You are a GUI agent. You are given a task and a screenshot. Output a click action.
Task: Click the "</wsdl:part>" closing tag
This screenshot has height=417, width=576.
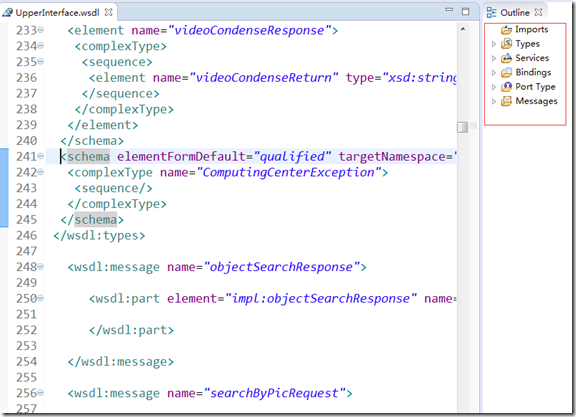(132, 330)
